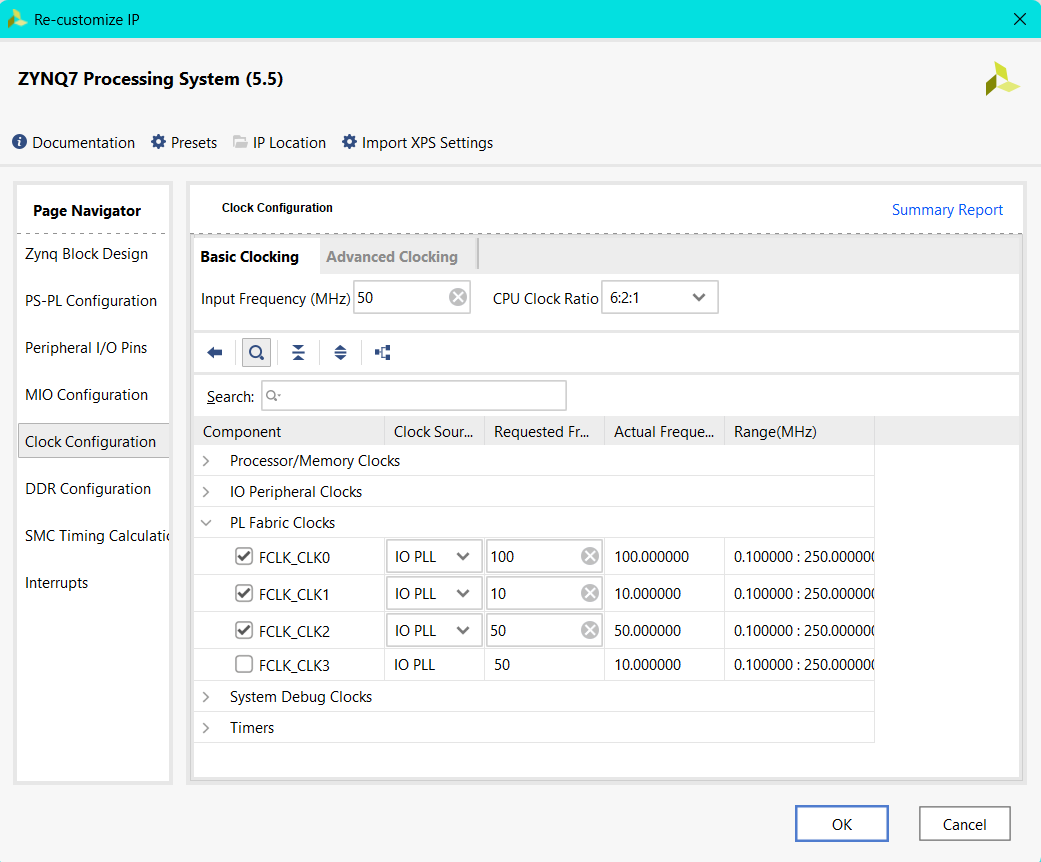This screenshot has width=1041, height=862.
Task: Click the Clock Source column header
Action: [x=435, y=432]
